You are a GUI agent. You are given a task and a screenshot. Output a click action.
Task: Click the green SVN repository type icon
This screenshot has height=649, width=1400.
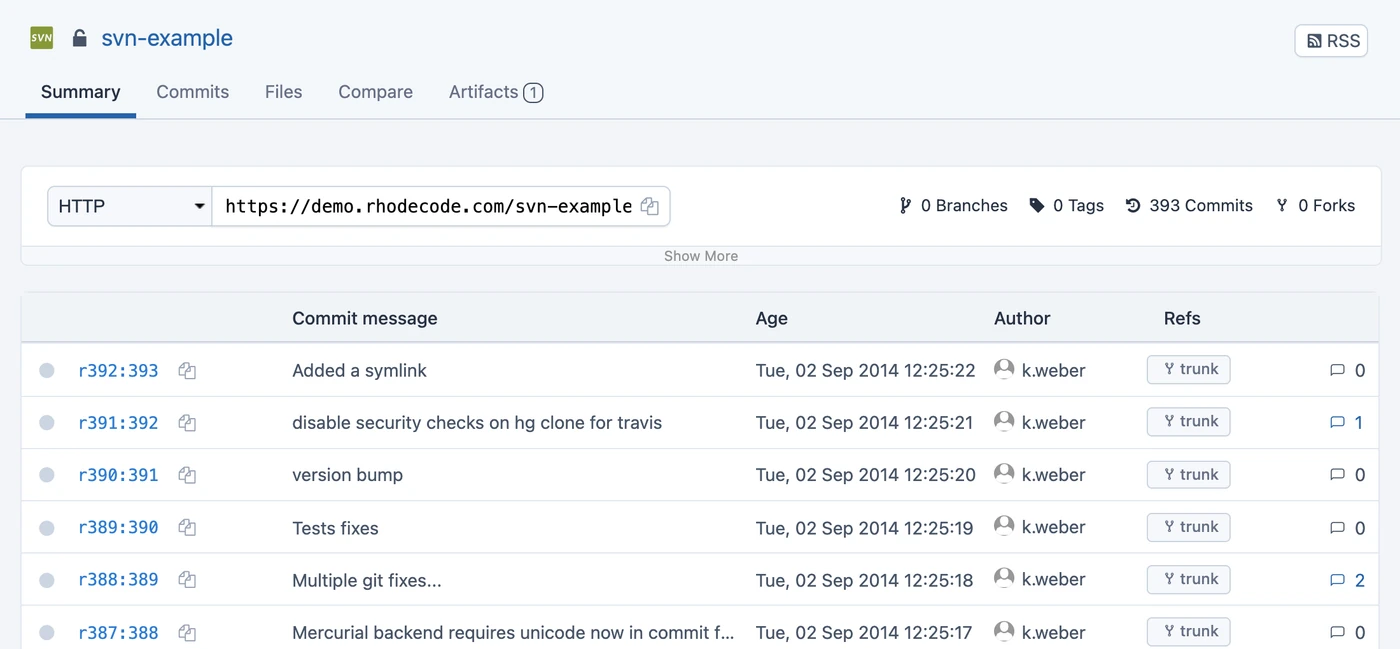[41, 38]
